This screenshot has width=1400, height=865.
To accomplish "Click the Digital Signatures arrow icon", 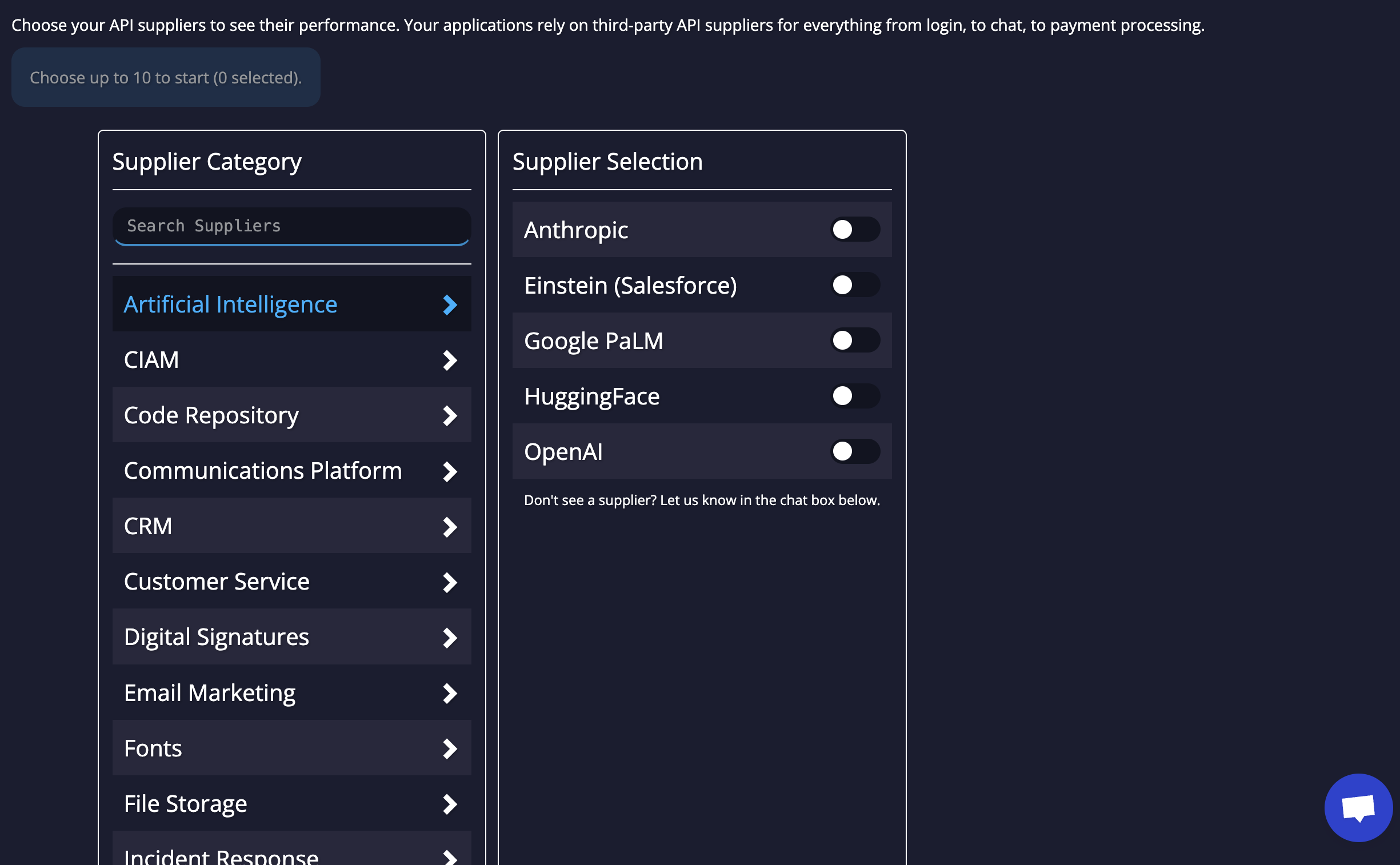I will (450, 638).
